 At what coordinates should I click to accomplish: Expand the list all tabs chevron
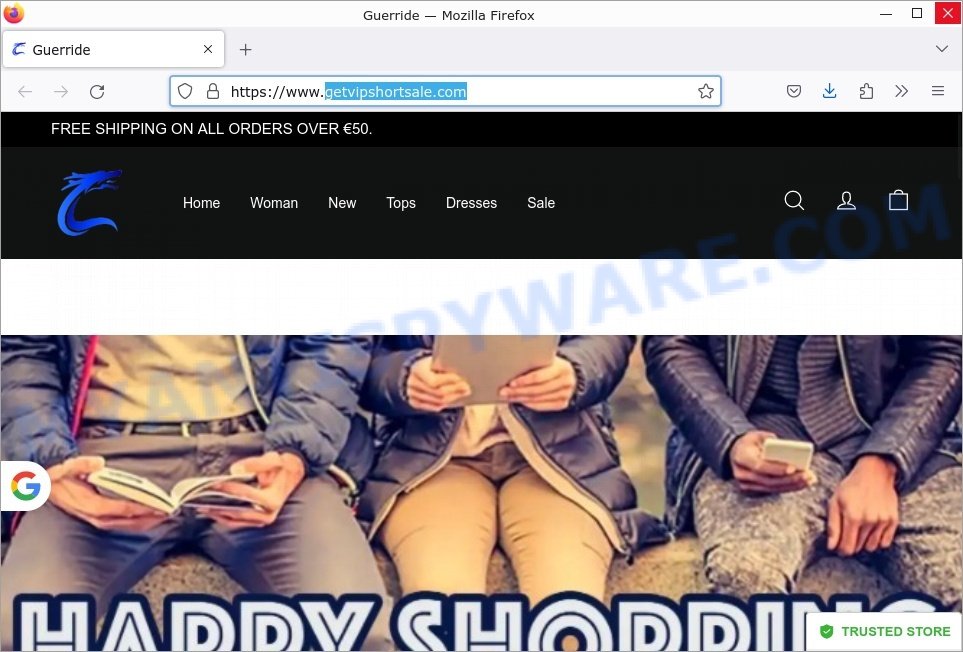click(x=942, y=49)
